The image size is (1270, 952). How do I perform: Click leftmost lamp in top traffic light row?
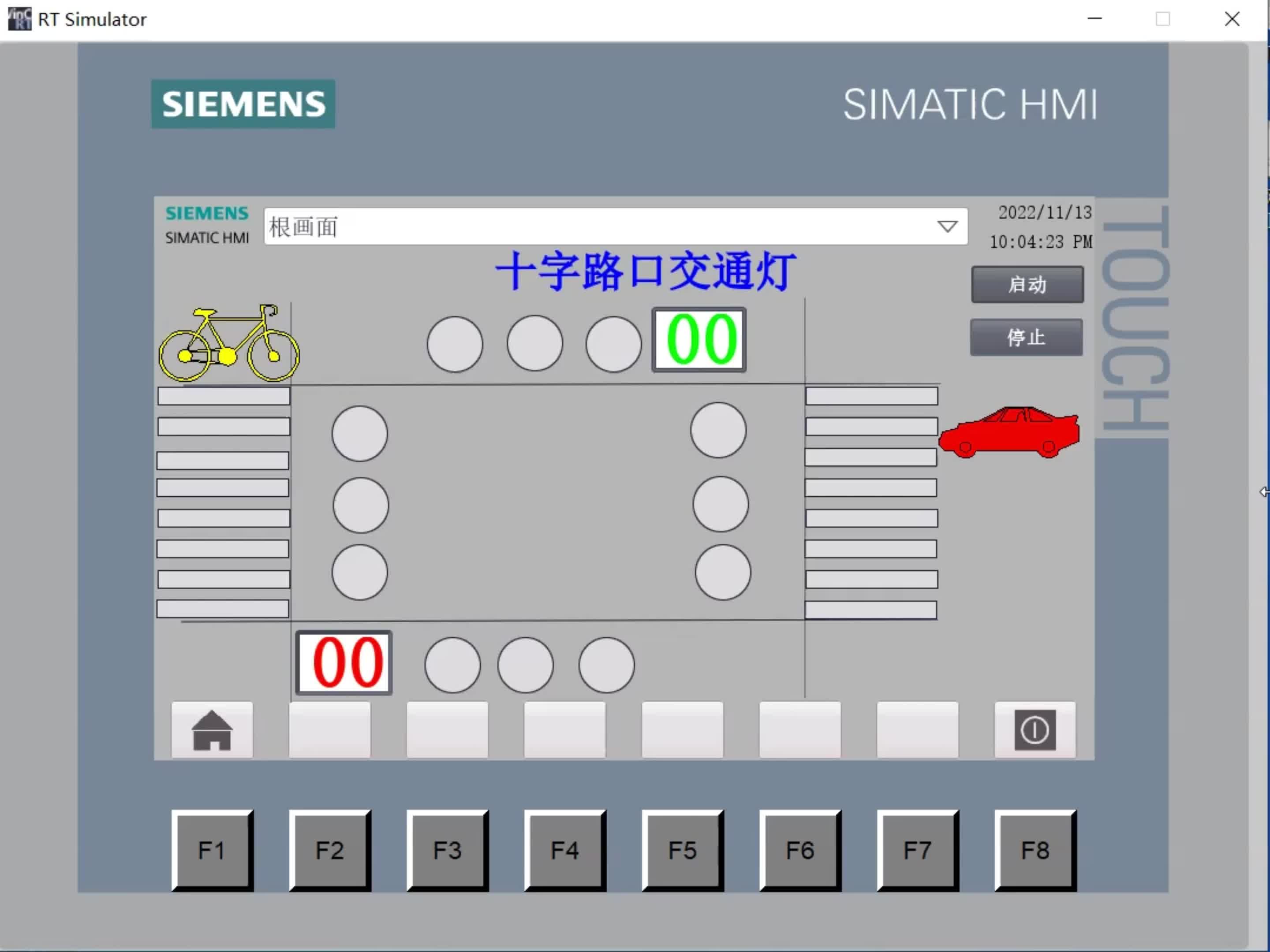click(455, 344)
